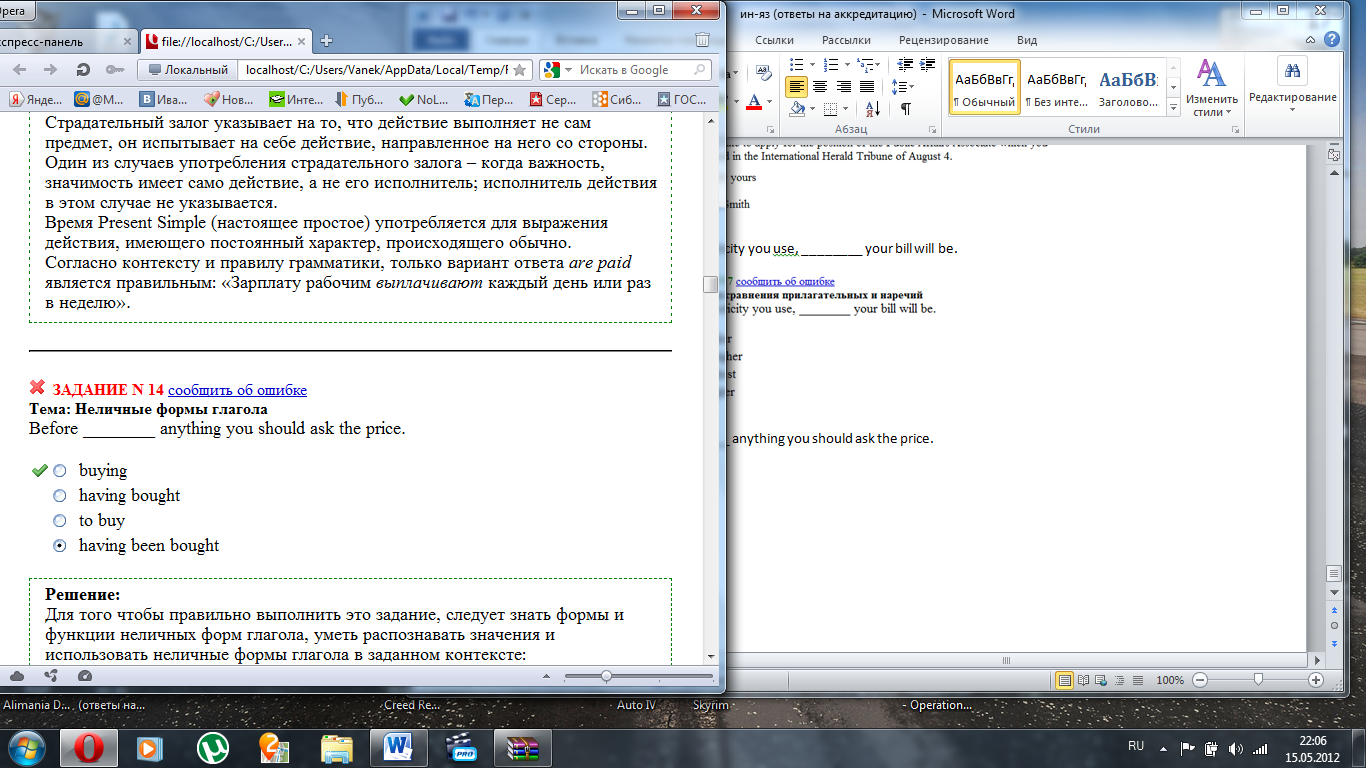This screenshot has width=1366, height=768.
Task: Click the Opera address field
Action: click(375, 70)
